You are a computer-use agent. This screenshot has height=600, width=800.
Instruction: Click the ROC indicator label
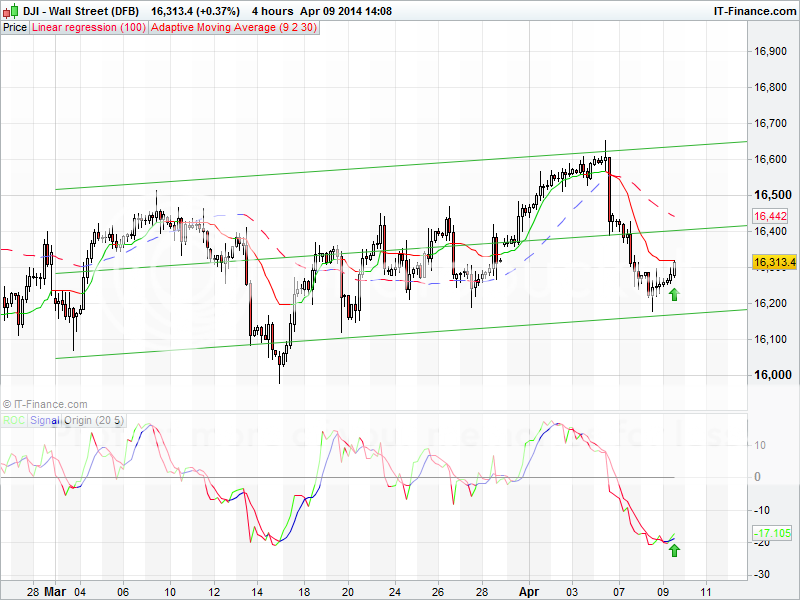point(15,421)
